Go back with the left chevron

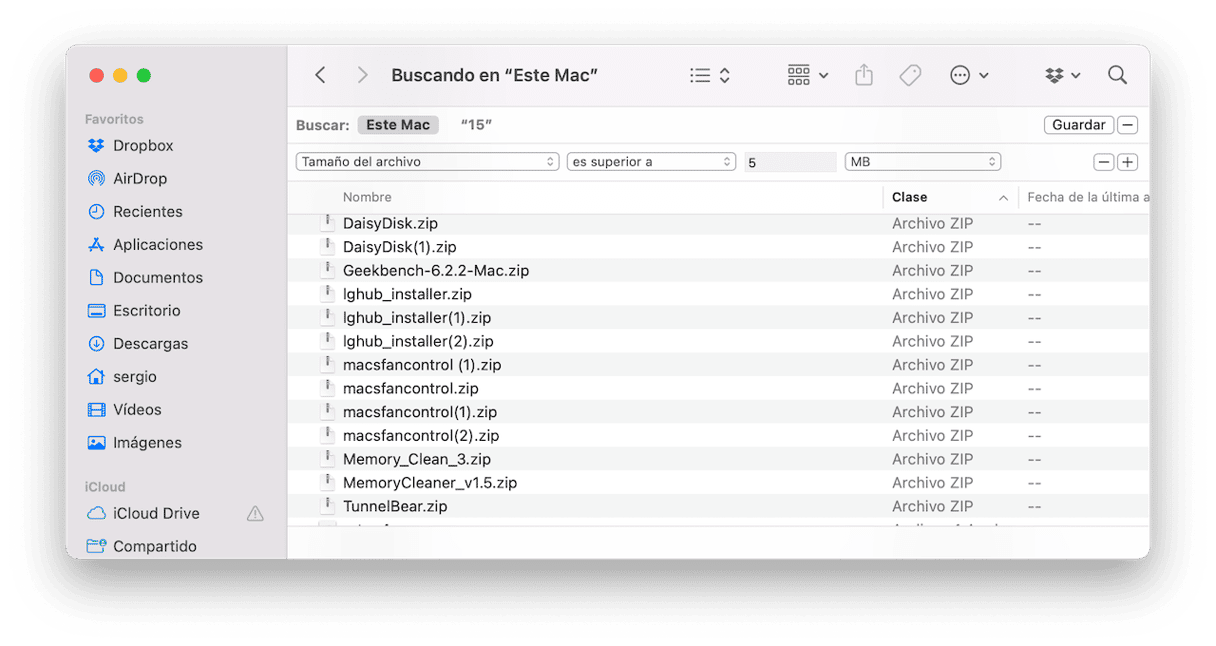[320, 75]
